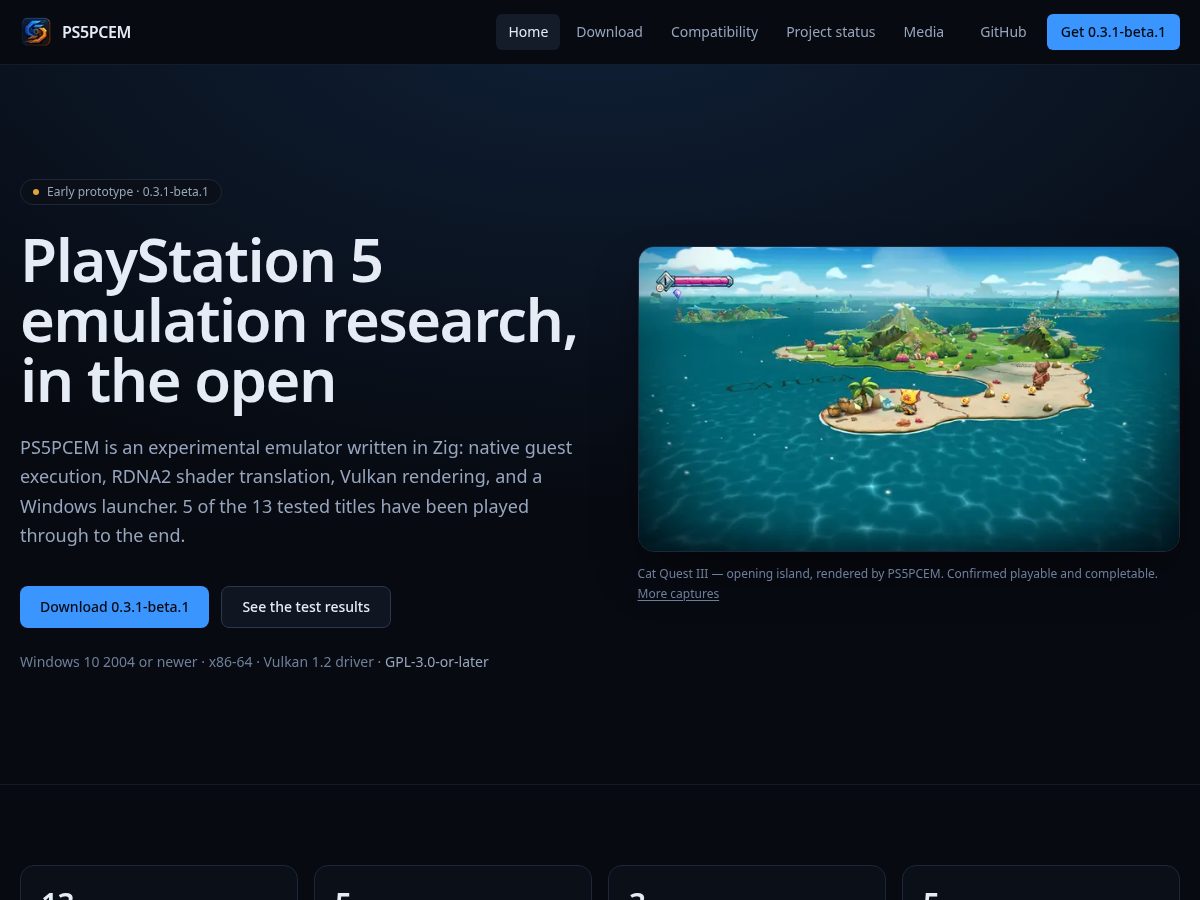Screen dimensions: 1200x900
Task: Click the Early prototype 0.3.1-beta.1 badge
Action: 121,192
